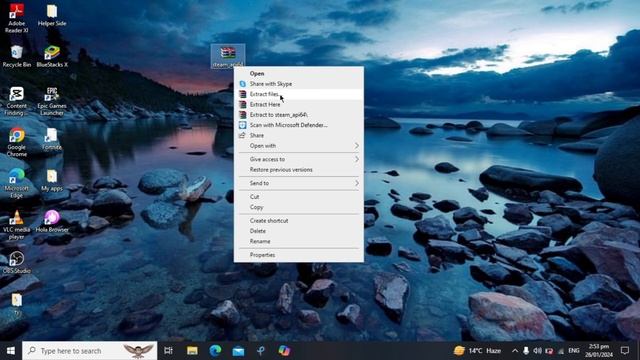Screen dimensions: 640x360
Task: Select the steam_api64 archive icon
Action: [228, 56]
